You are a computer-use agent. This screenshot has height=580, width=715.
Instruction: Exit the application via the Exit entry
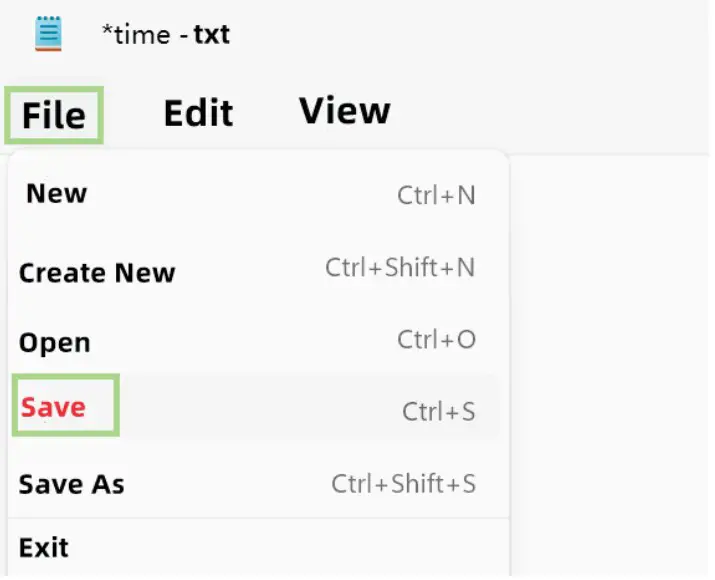click(x=44, y=547)
